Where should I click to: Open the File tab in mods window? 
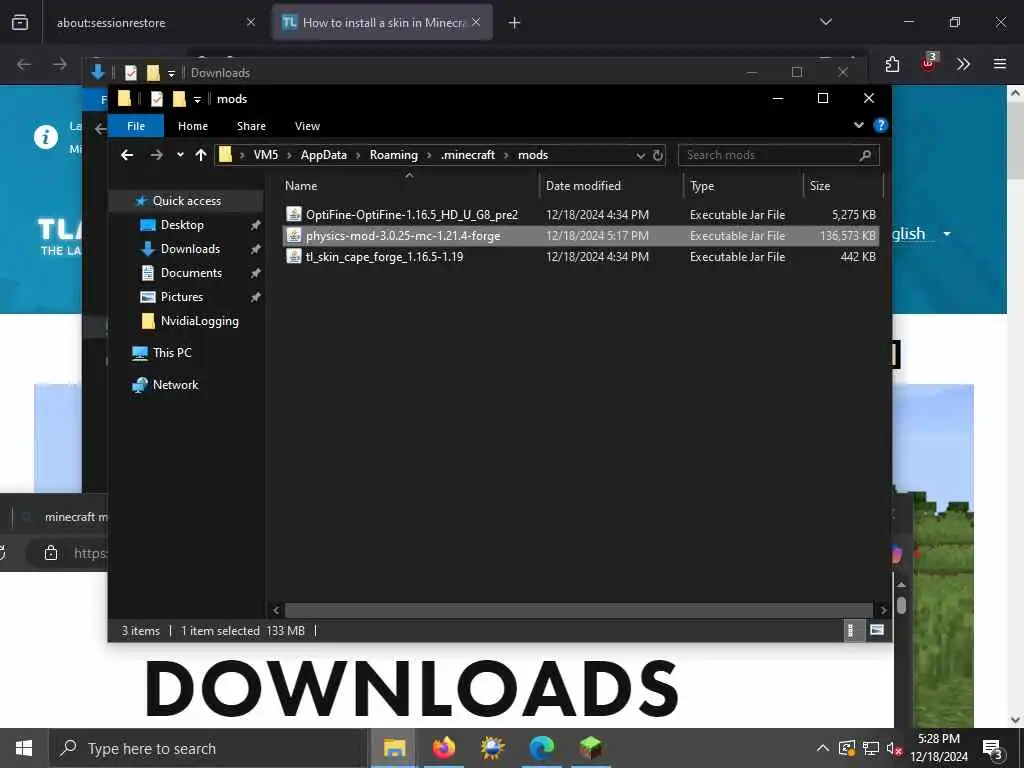tap(136, 126)
